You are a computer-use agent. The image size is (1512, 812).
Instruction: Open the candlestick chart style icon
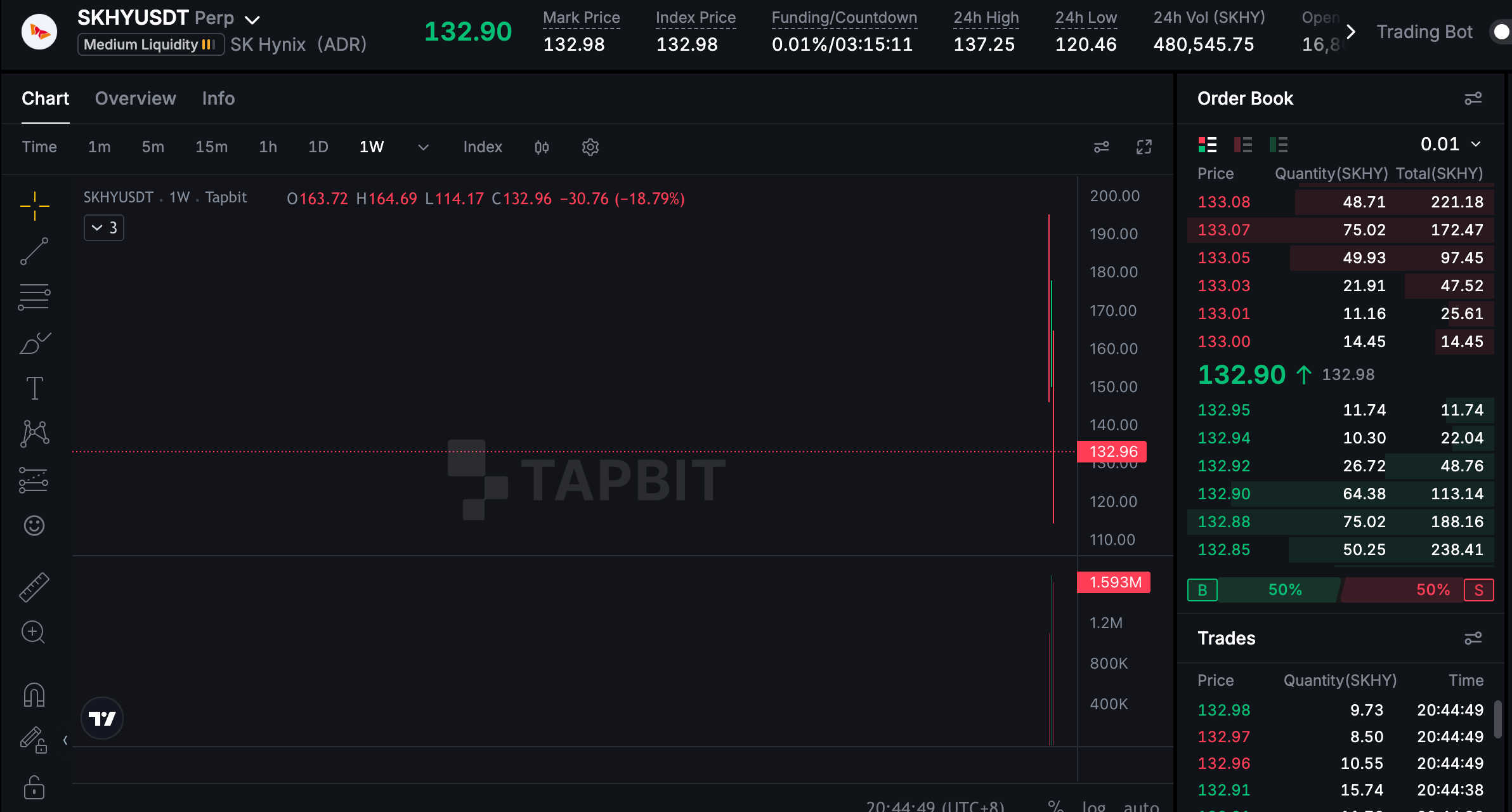tap(542, 147)
